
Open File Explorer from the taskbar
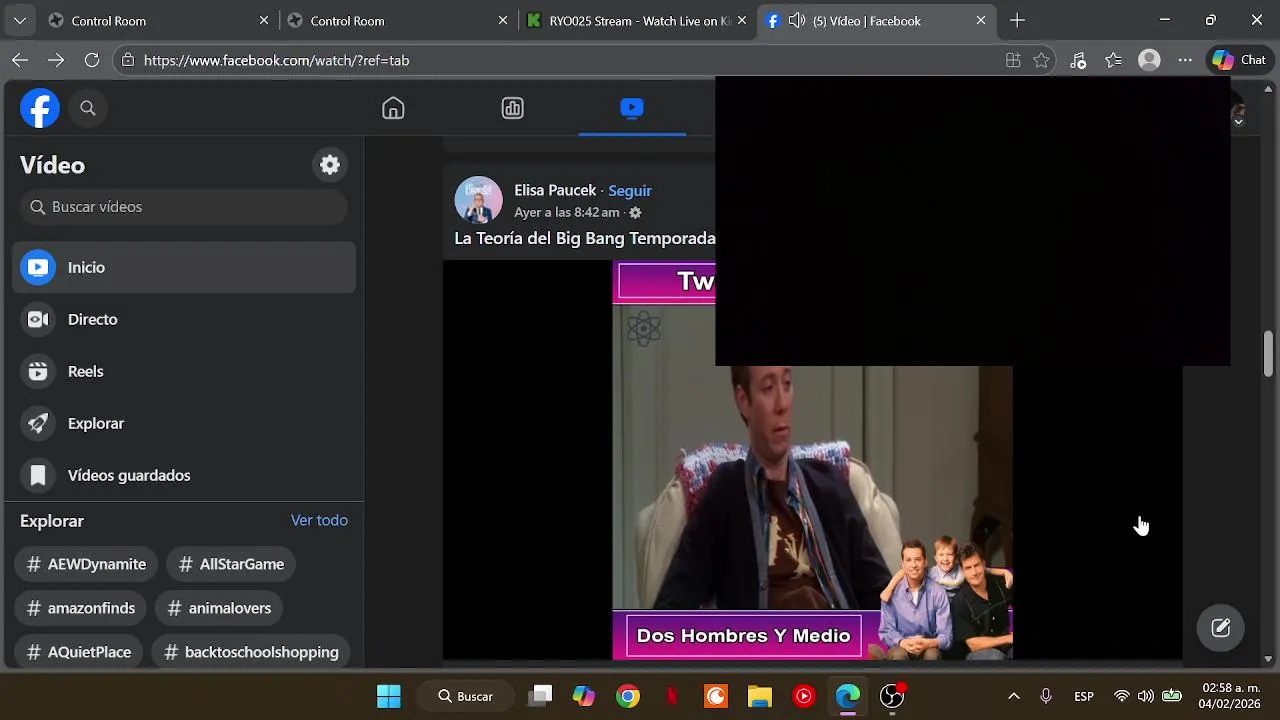760,696
